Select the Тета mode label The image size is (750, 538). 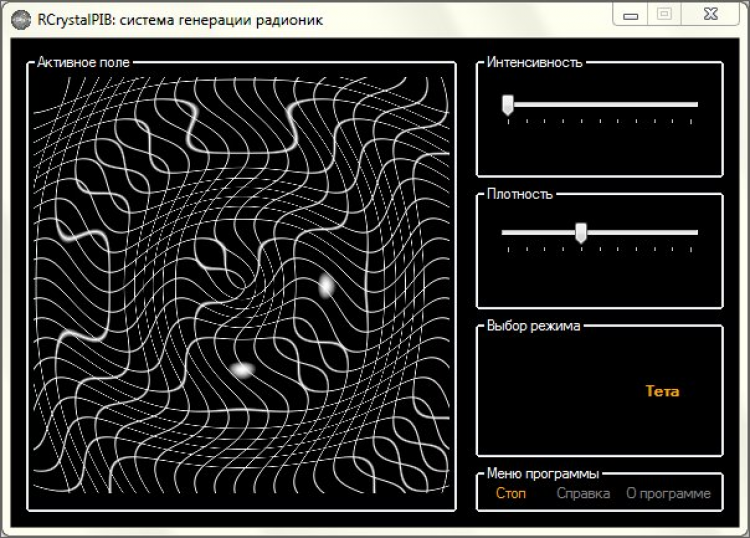coord(662,391)
